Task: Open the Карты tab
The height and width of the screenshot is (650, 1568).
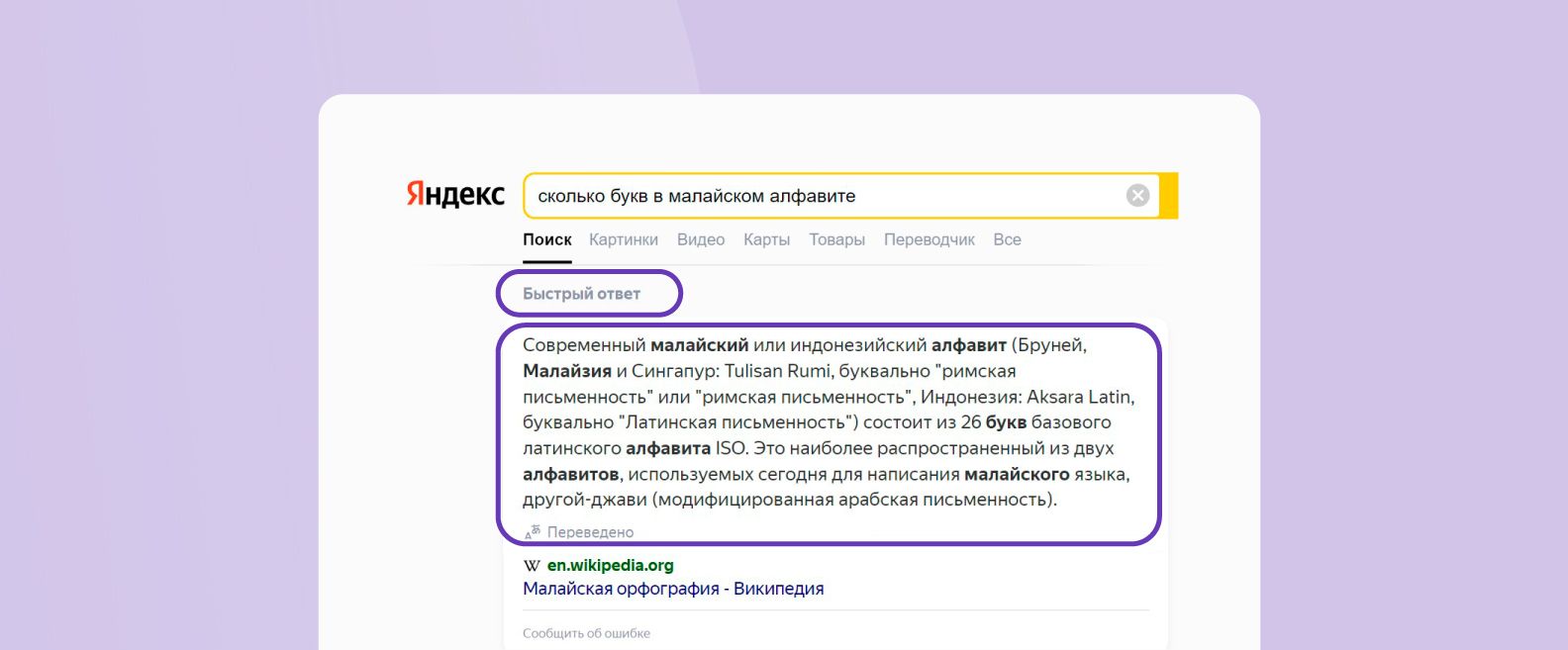Action: click(766, 239)
